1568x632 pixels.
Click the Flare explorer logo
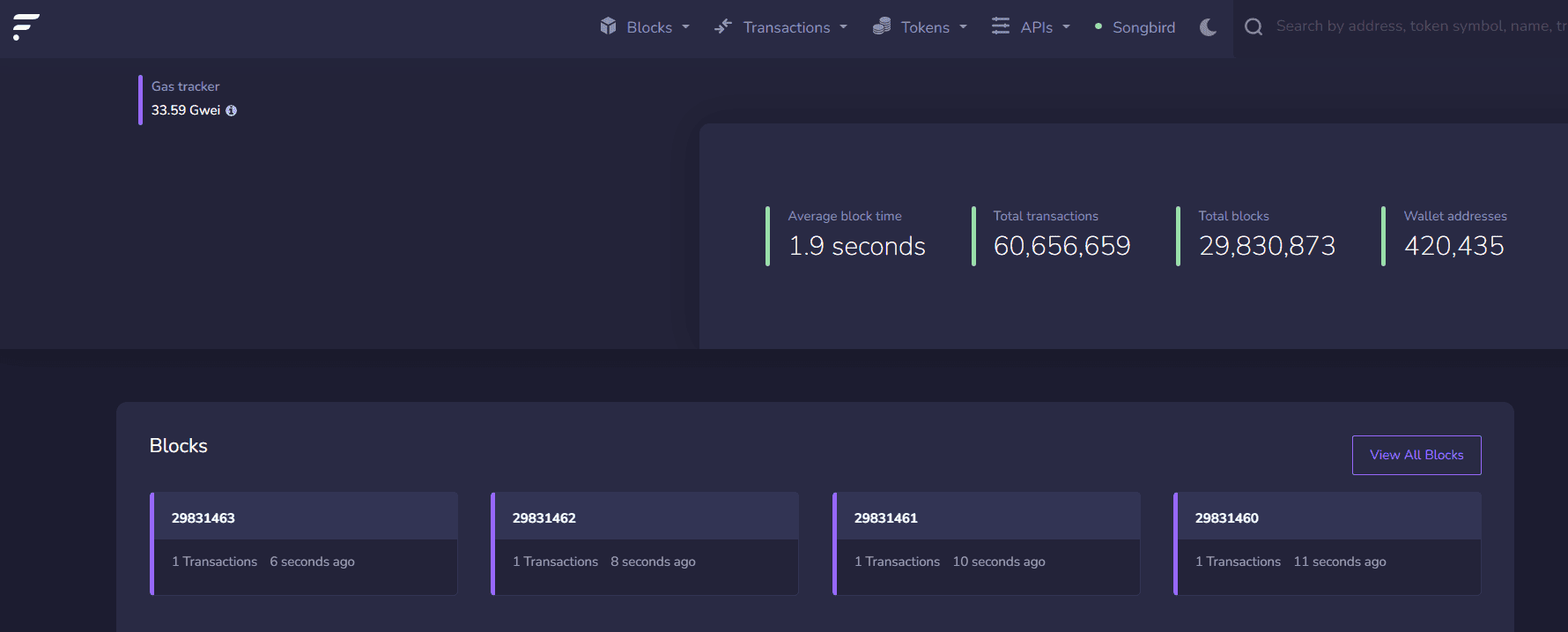(x=26, y=27)
